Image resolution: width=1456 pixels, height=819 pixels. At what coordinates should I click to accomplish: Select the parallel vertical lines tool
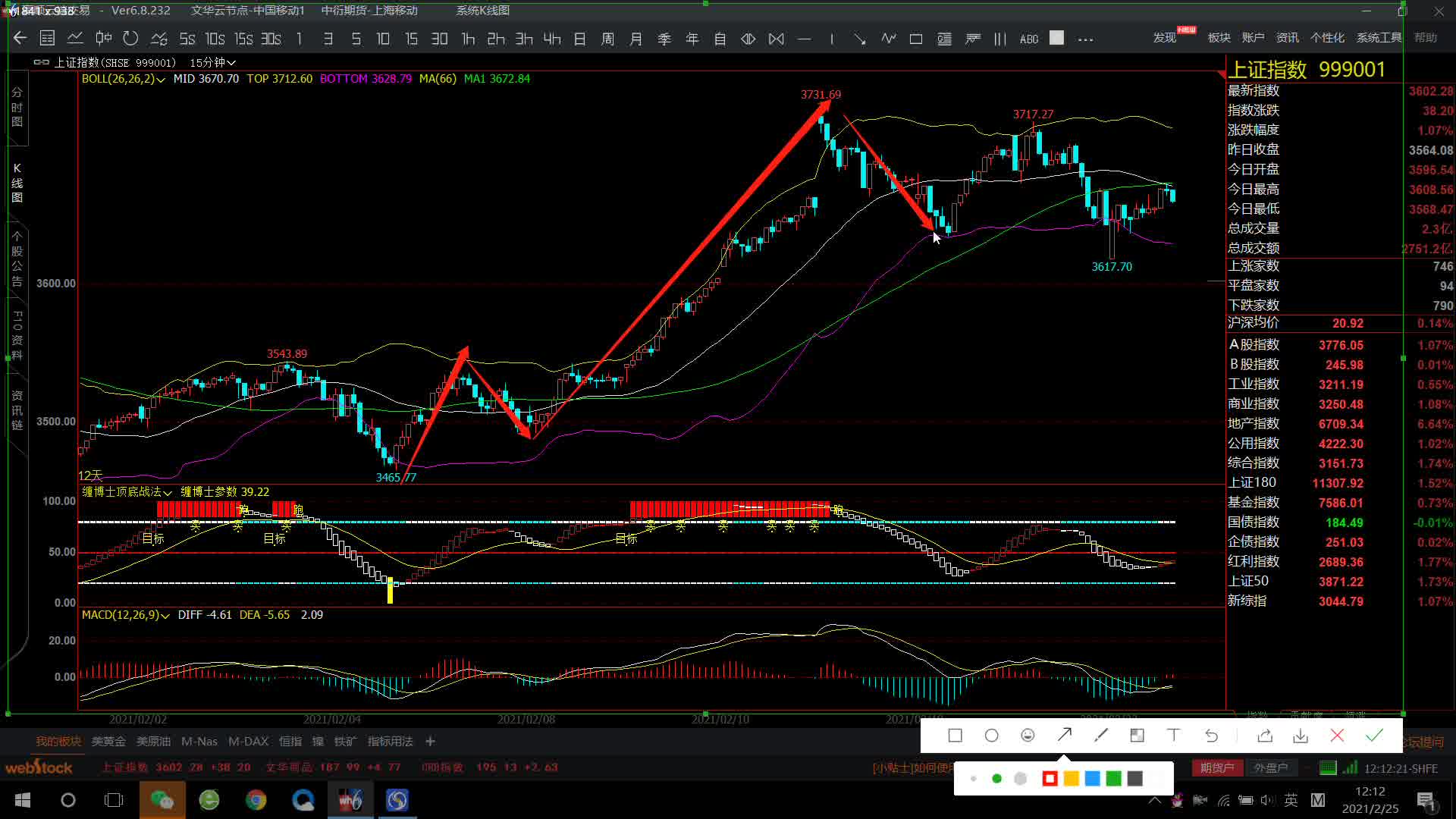(x=1000, y=39)
